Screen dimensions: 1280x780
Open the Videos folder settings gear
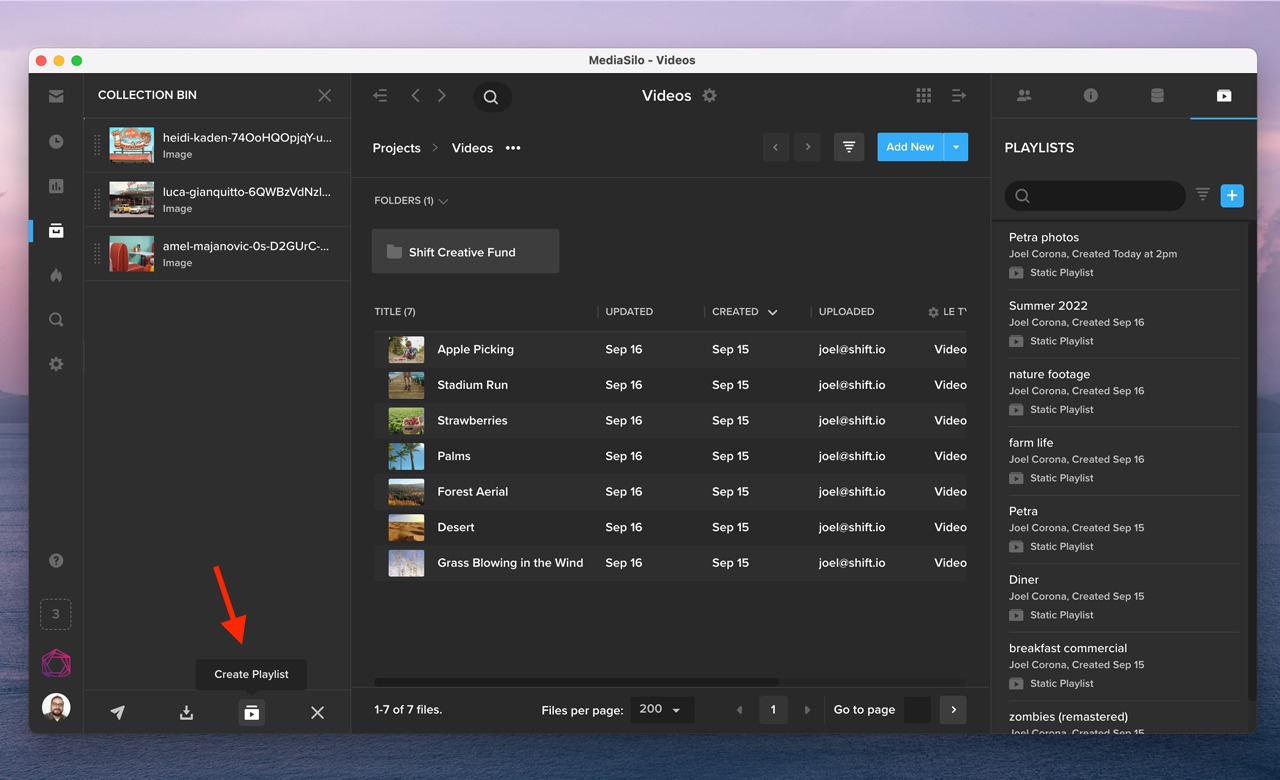[x=710, y=96]
